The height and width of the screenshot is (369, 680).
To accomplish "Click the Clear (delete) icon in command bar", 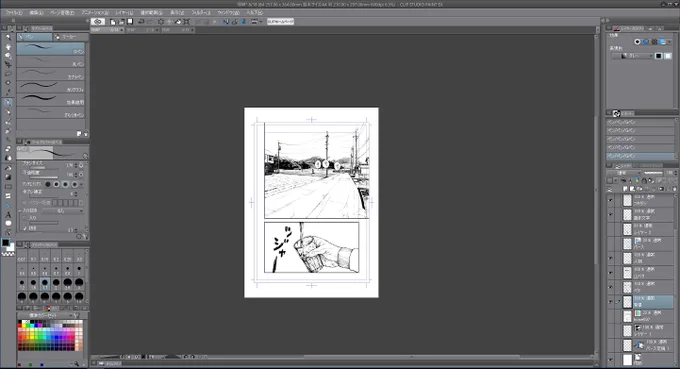I will (x=160, y=21).
